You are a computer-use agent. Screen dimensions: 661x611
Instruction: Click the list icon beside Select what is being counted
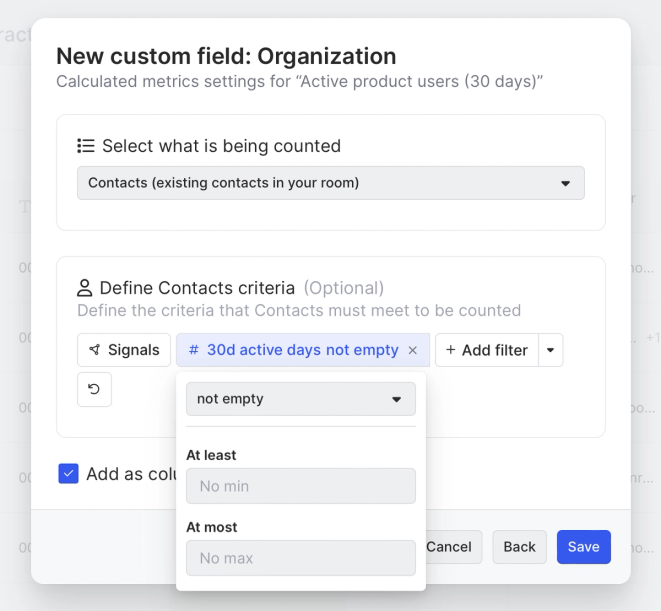[x=86, y=146]
